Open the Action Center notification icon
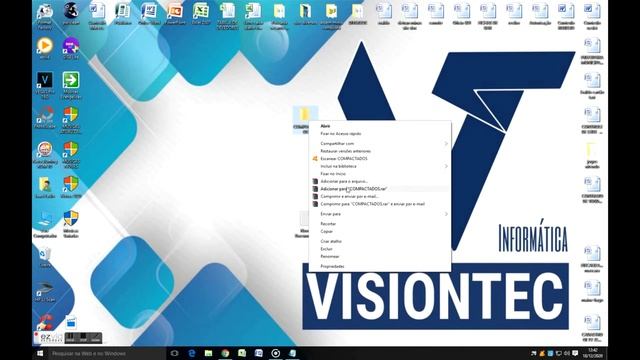This screenshot has height=360, width=640. 575,353
